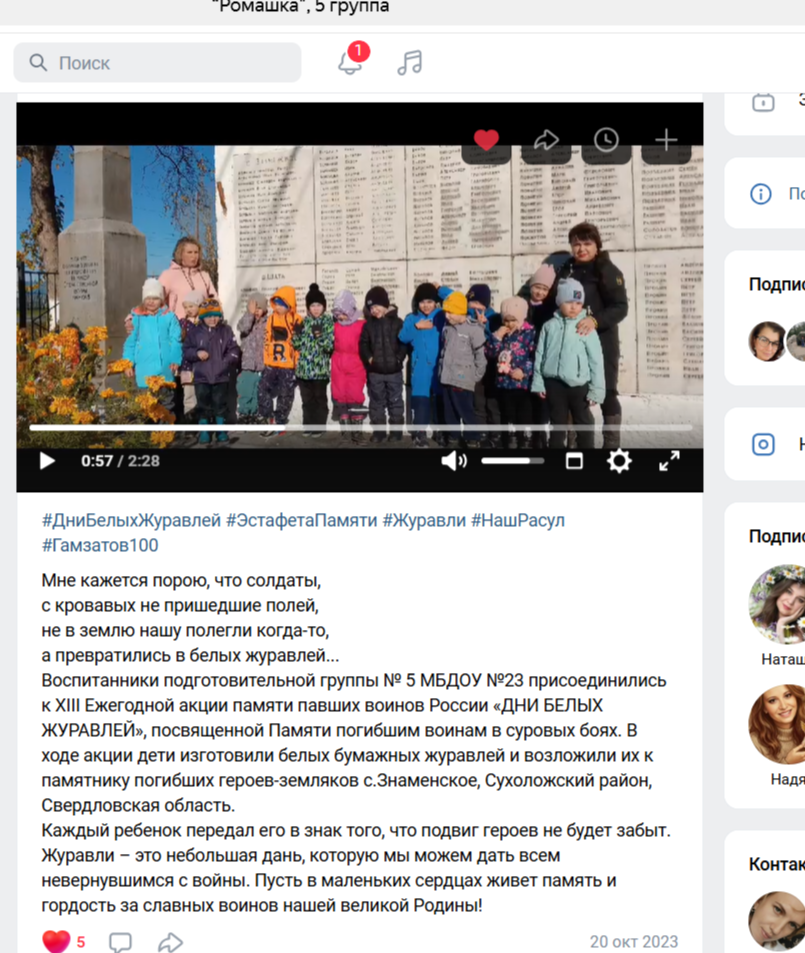This screenshot has width=805, height=953.
Task: Open video settings gear icon
Action: coord(619,461)
